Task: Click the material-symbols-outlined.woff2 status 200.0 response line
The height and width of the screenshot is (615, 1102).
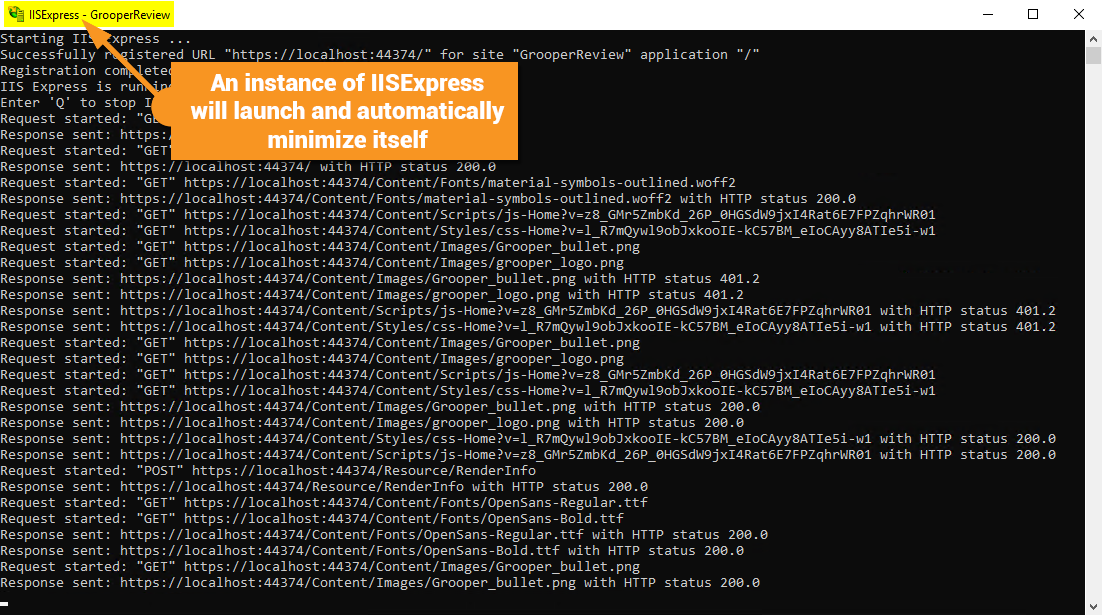Action: point(428,199)
